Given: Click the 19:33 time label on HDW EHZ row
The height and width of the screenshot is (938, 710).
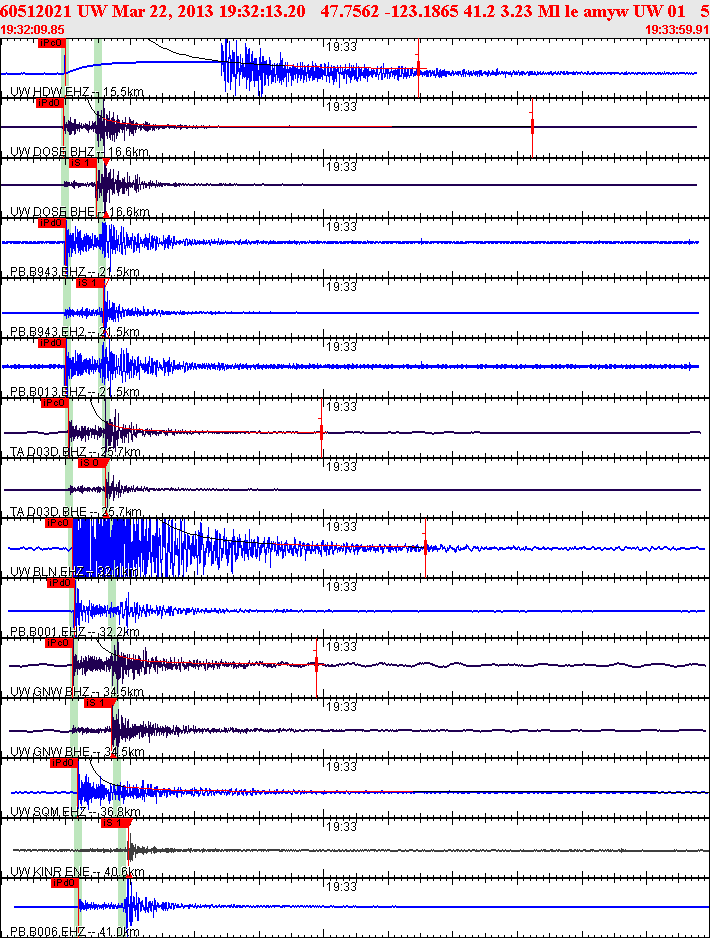Looking at the screenshot, I should [342, 47].
